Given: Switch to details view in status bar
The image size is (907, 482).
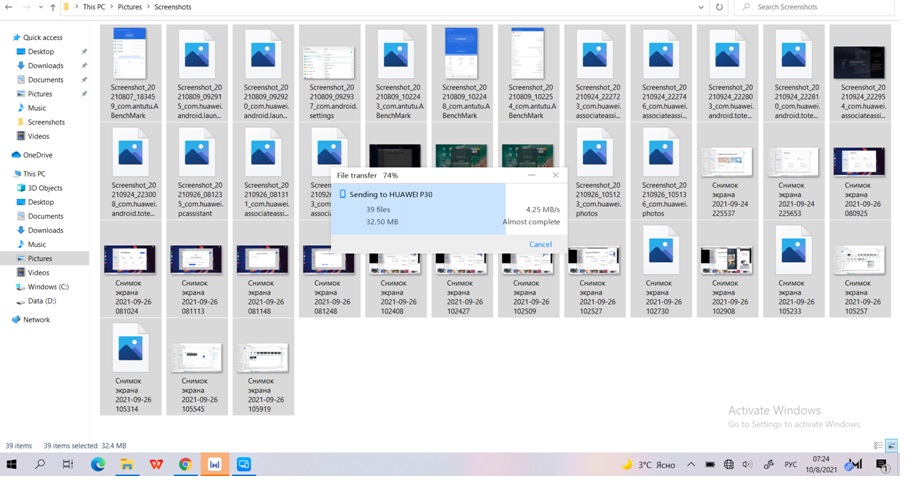Looking at the screenshot, I should click(x=878, y=446).
